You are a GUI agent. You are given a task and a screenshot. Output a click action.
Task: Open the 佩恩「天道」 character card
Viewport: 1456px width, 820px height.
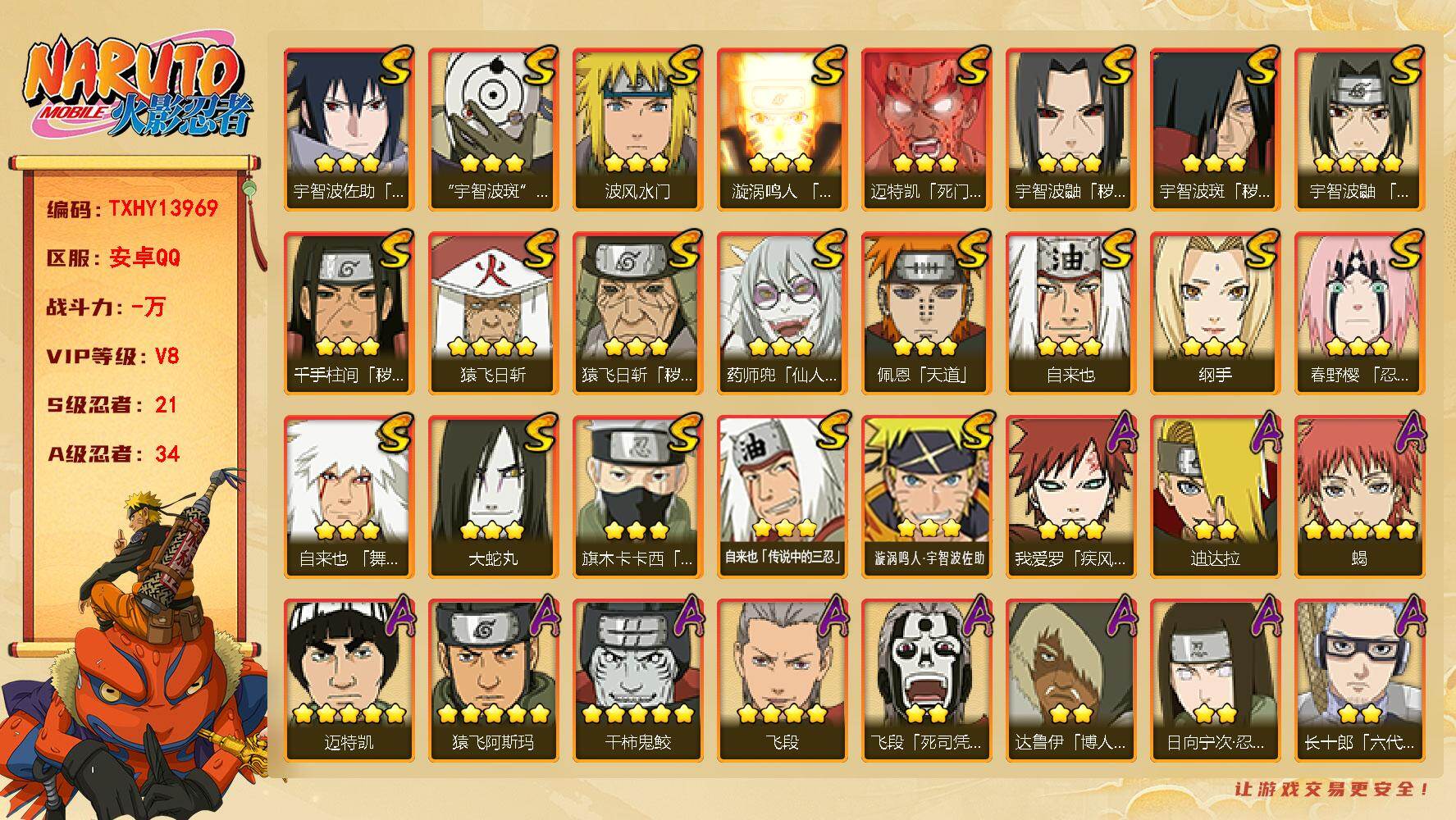926,313
